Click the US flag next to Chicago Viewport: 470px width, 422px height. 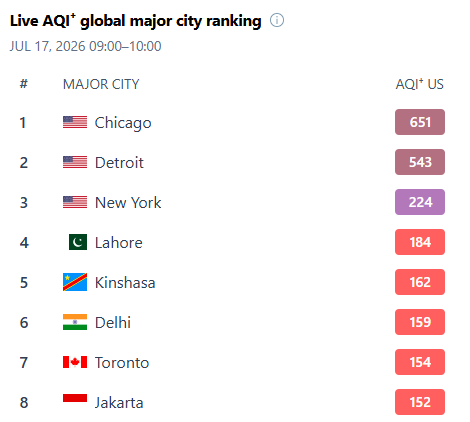(x=75, y=122)
